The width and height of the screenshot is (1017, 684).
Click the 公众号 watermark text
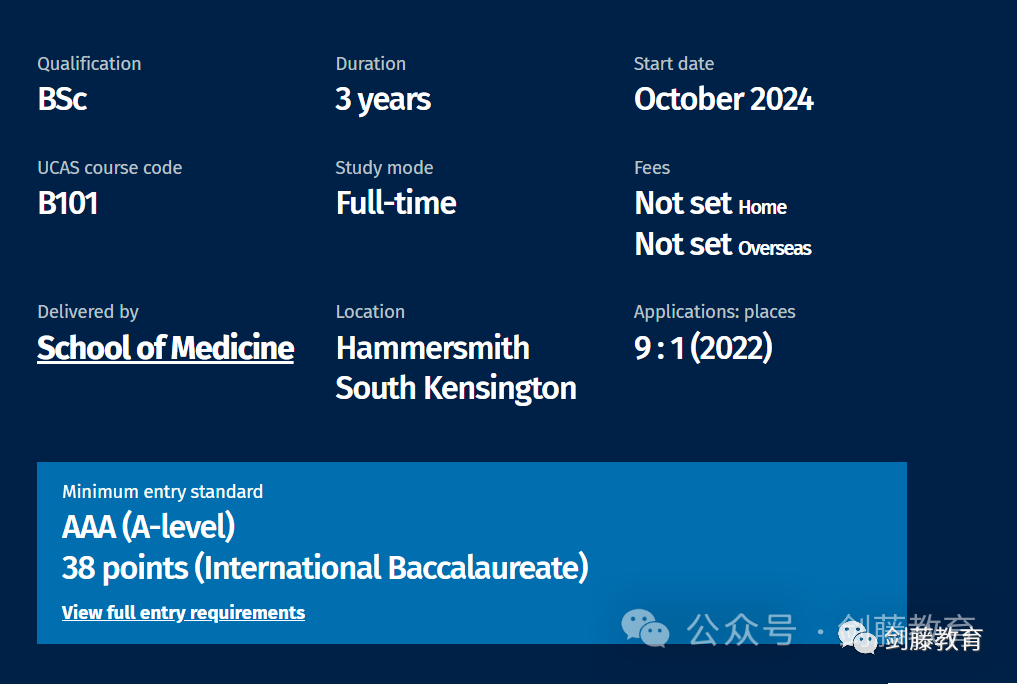point(741,630)
